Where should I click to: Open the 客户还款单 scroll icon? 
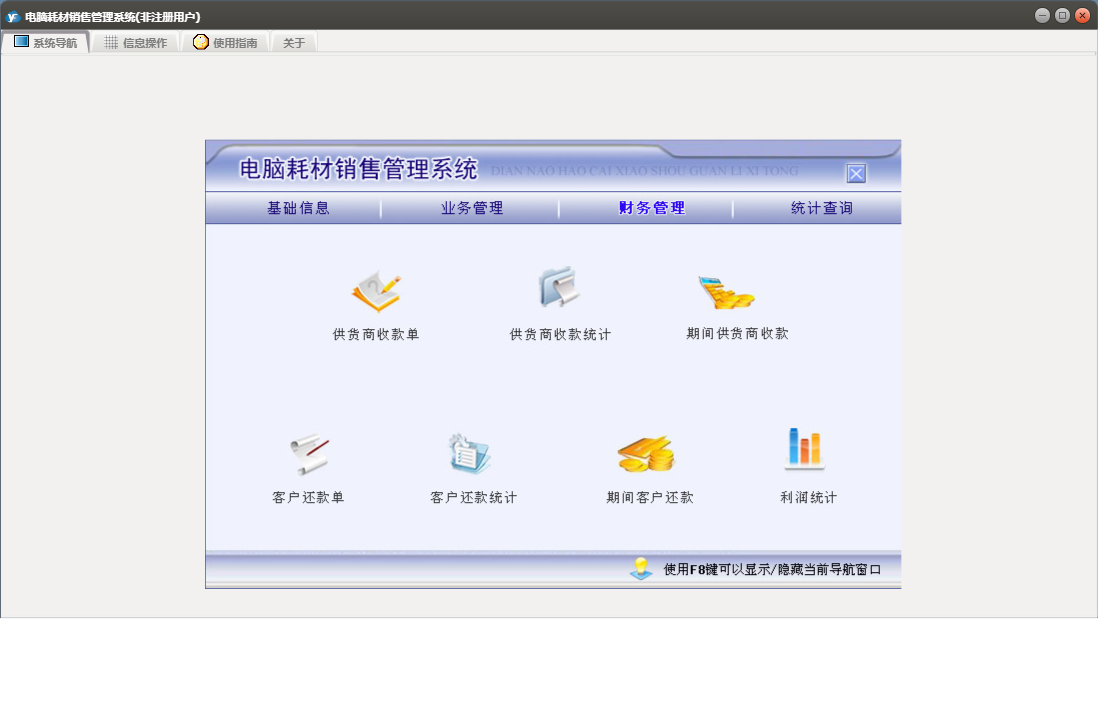(309, 454)
